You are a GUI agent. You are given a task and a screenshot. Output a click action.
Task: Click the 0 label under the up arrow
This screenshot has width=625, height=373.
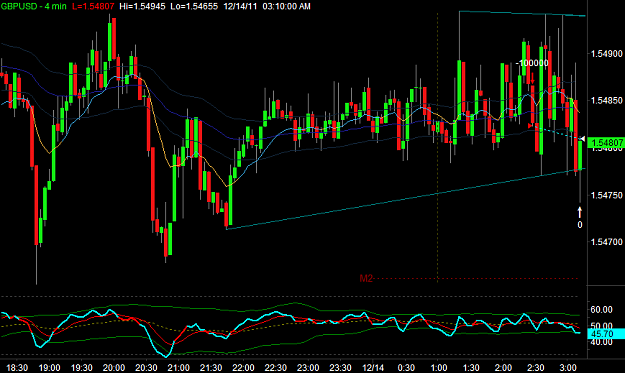(580, 225)
